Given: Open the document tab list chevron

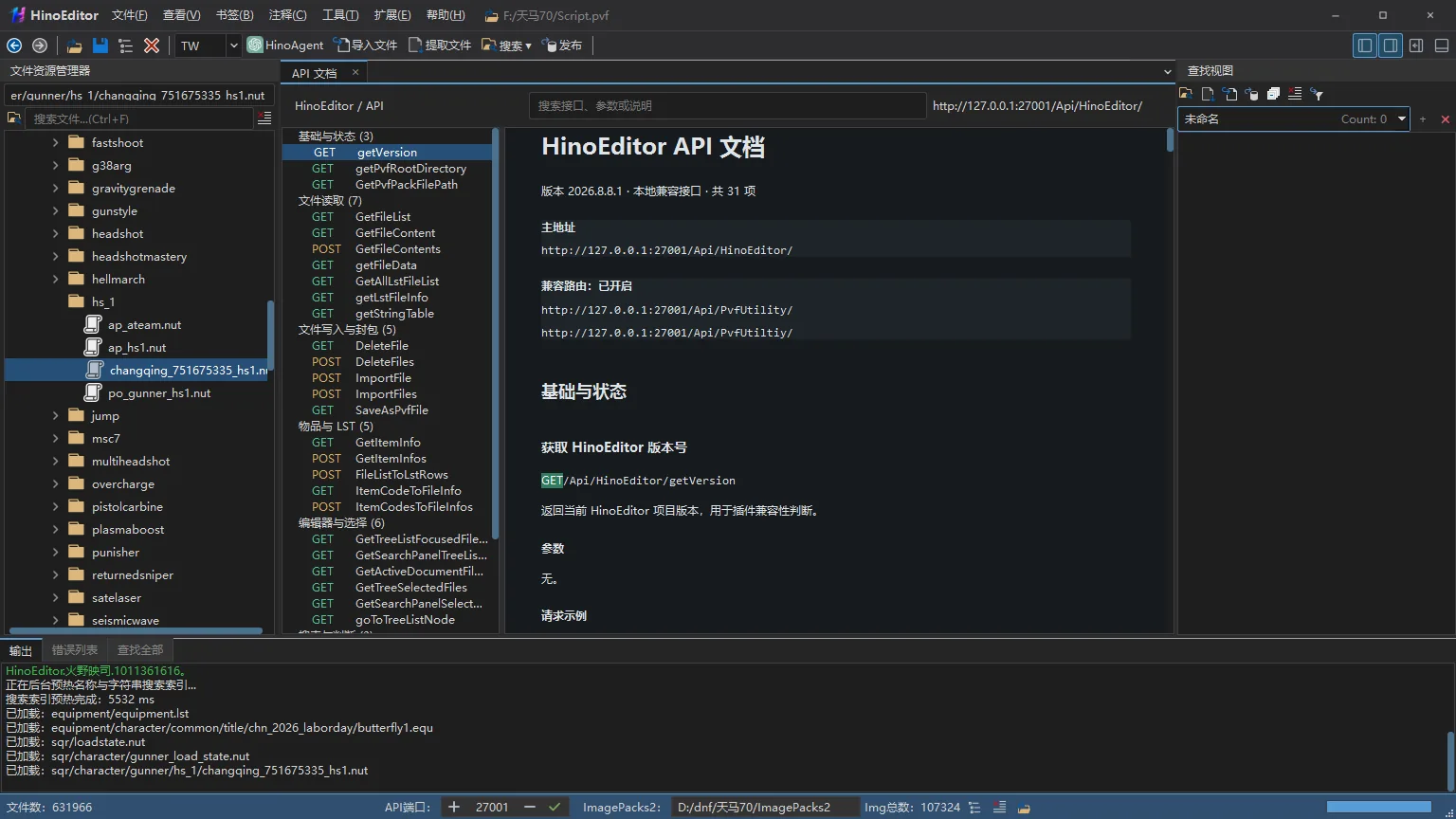Looking at the screenshot, I should tap(1167, 72).
